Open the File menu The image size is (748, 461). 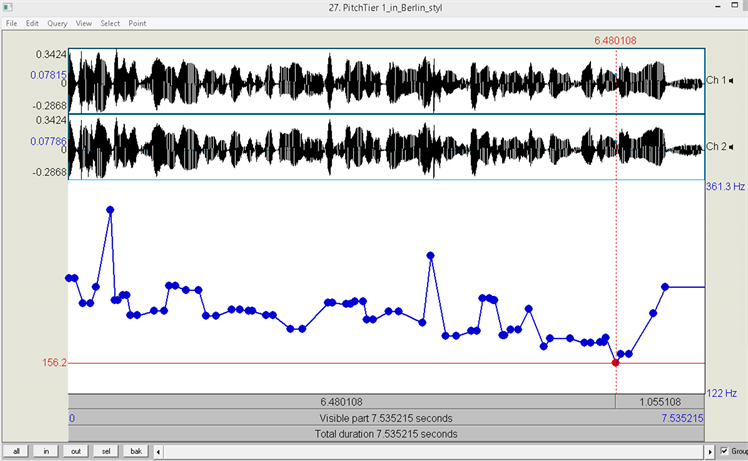coord(12,23)
